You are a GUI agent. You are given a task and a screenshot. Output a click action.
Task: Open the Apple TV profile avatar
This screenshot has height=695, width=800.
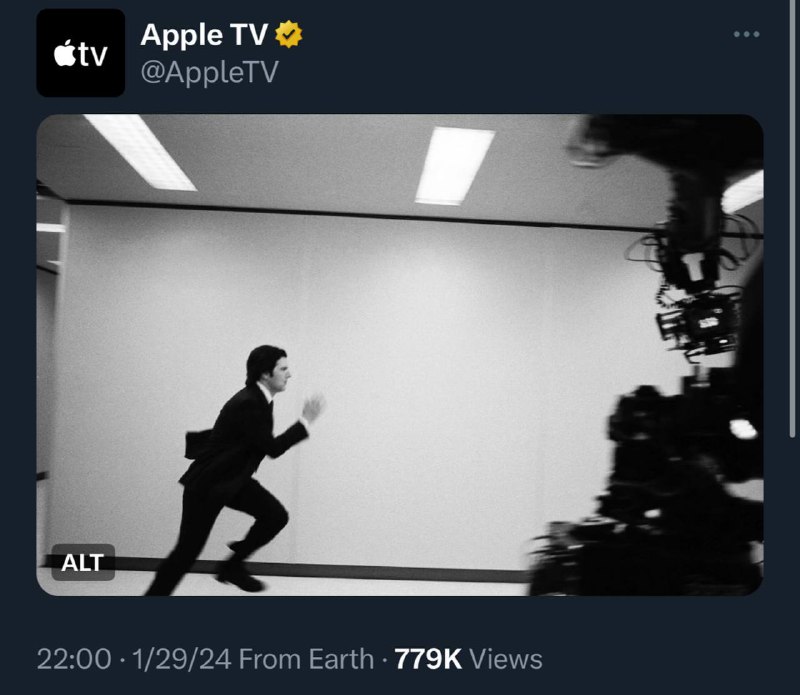81,53
